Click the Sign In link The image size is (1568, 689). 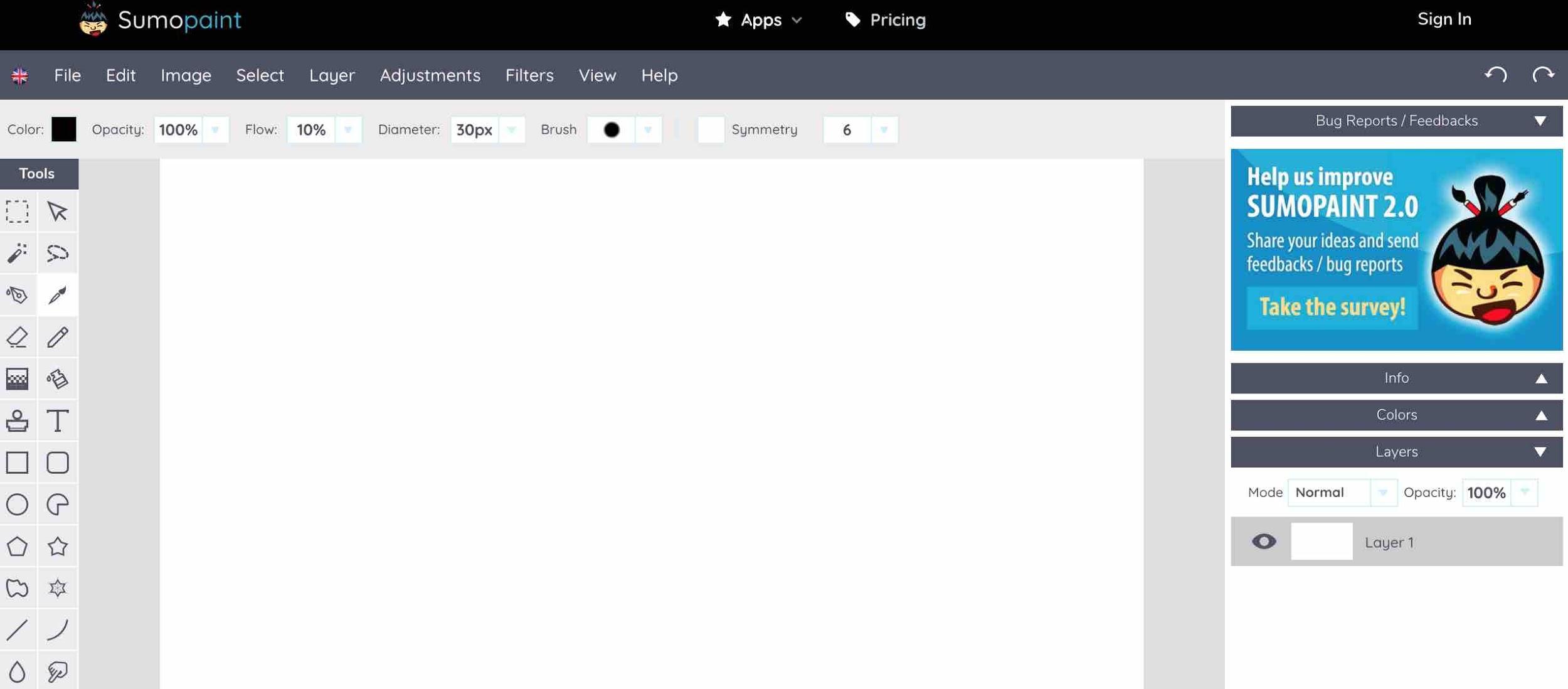(1444, 19)
